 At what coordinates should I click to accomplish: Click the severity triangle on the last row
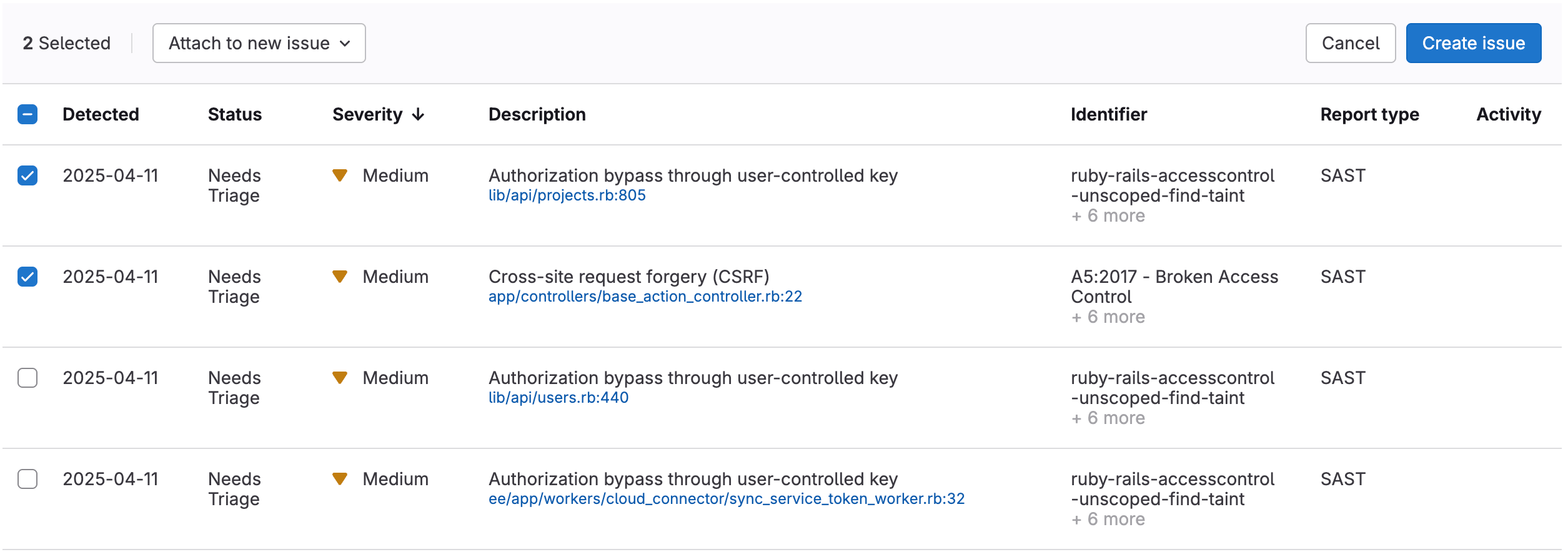pos(341,480)
